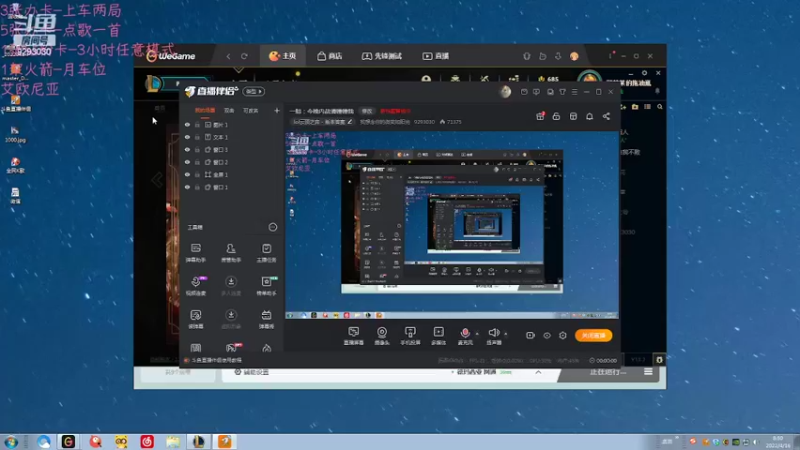This screenshot has height=450, width=800.
Task: Open WeGame 商店 tab
Action: point(330,56)
